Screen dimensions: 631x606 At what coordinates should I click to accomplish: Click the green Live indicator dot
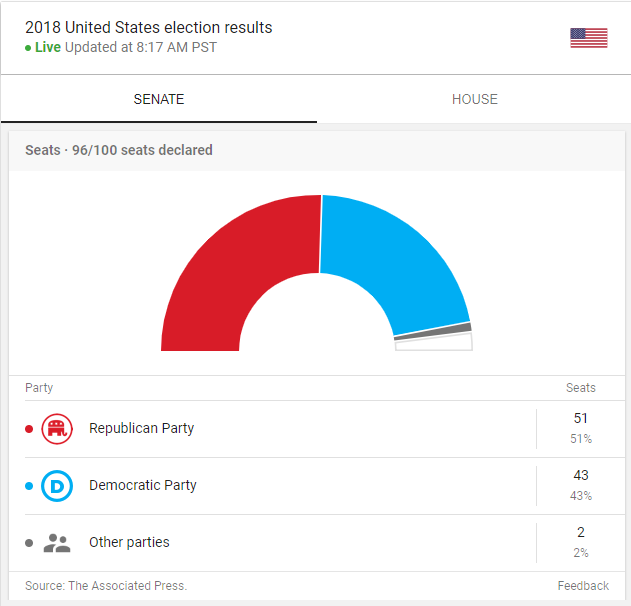28,48
